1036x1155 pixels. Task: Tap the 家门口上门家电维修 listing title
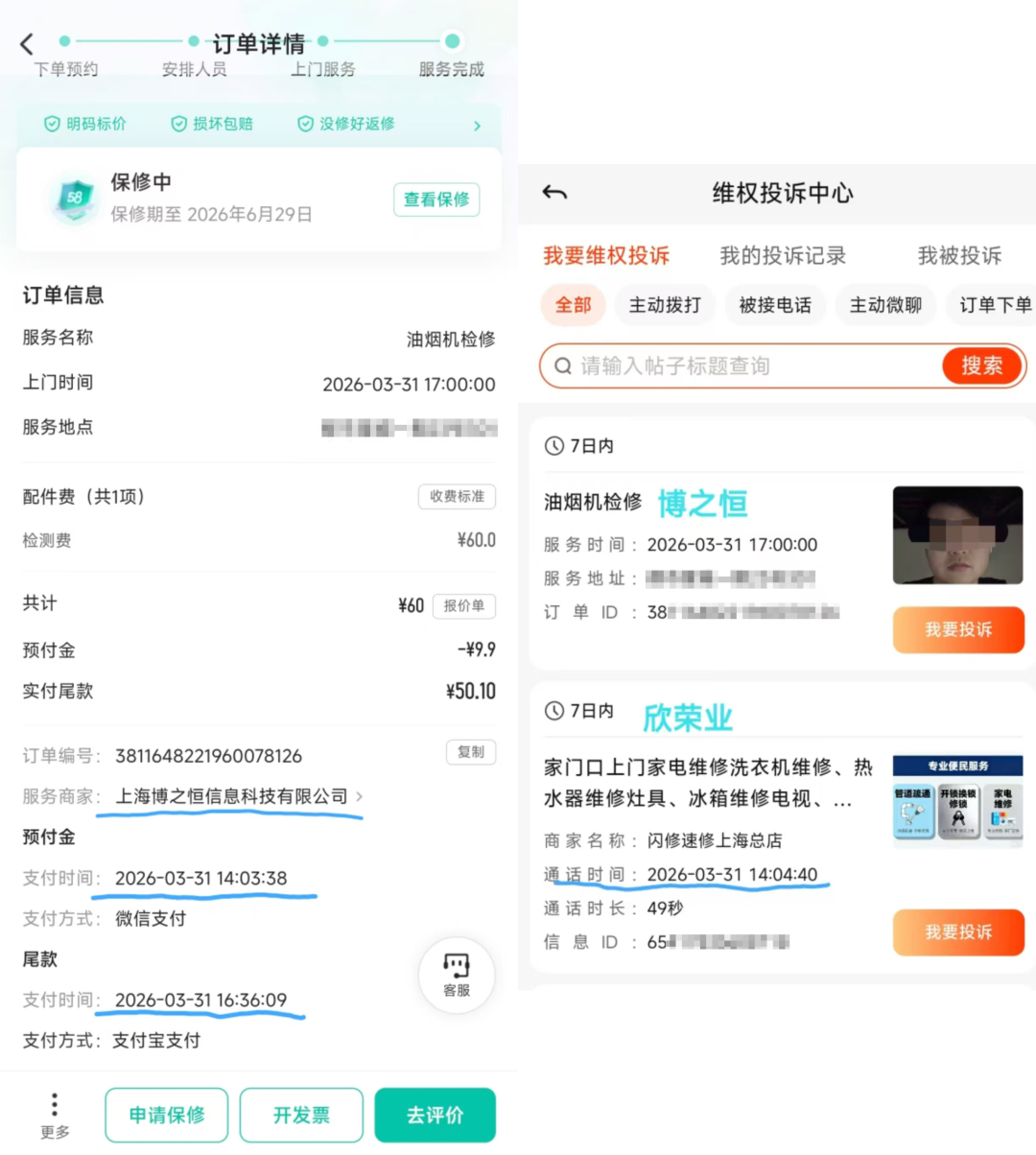709,783
